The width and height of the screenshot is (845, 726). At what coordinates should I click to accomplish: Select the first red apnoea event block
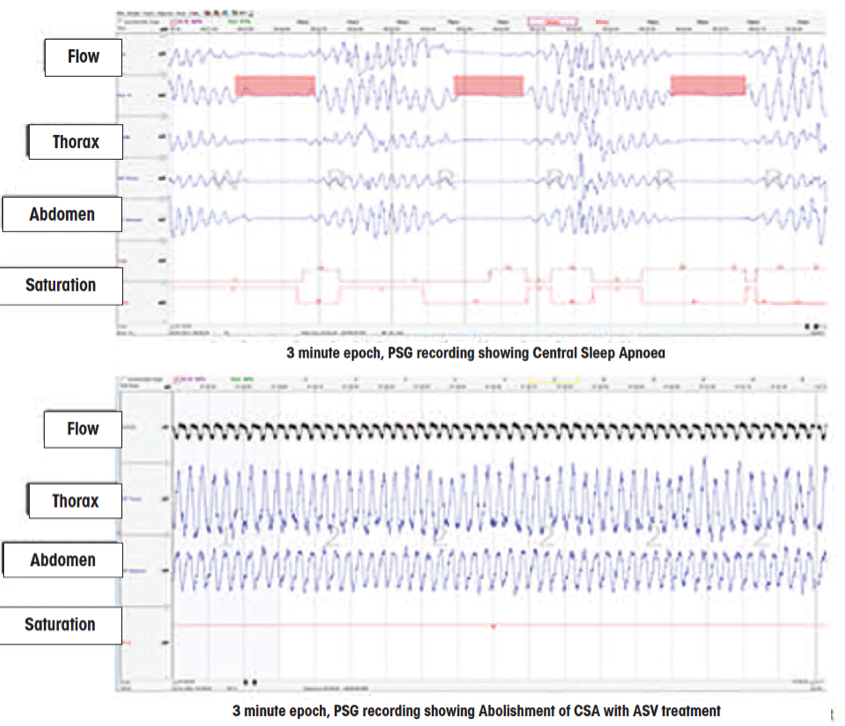(x=274, y=86)
